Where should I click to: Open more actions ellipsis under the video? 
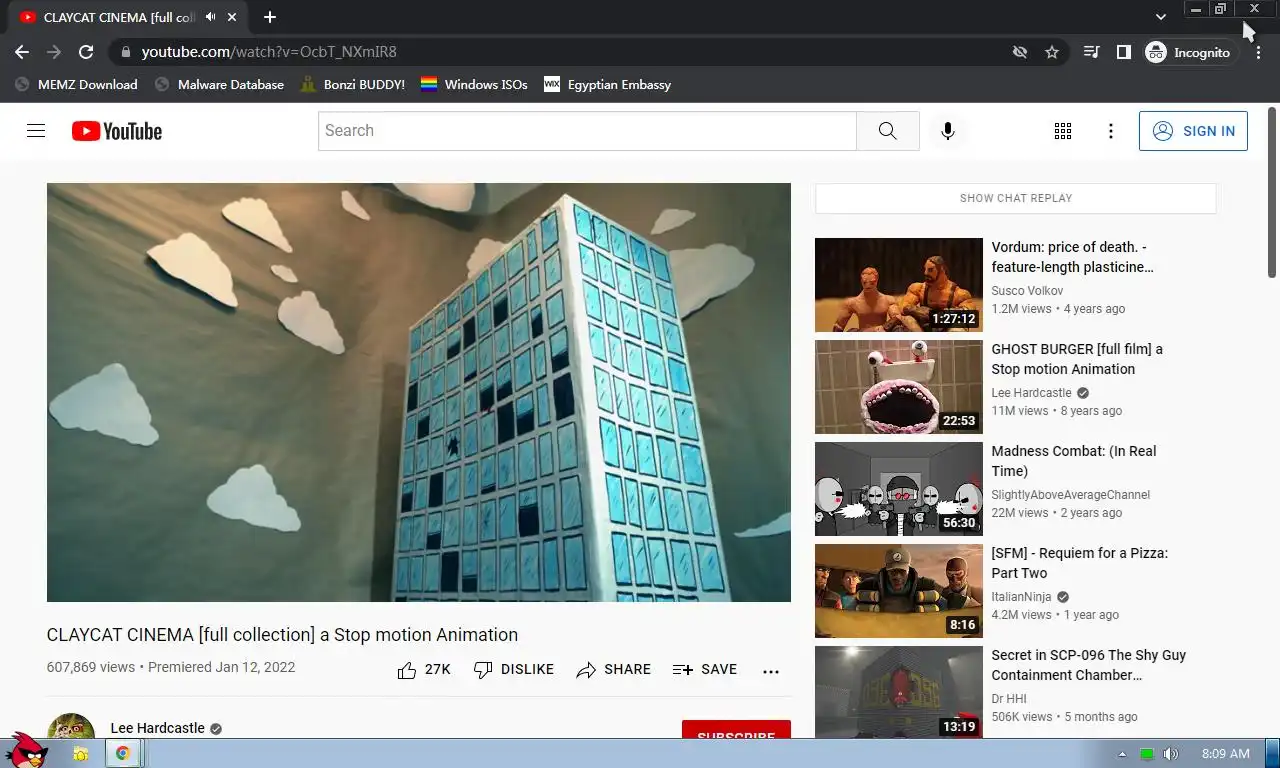pos(771,671)
